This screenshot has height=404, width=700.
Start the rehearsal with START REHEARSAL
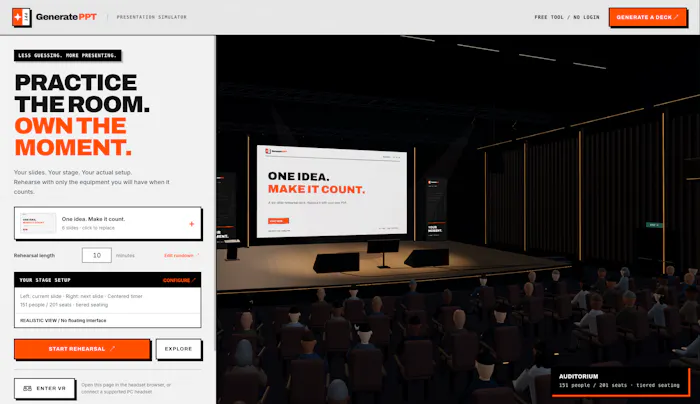pyautogui.click(x=82, y=349)
